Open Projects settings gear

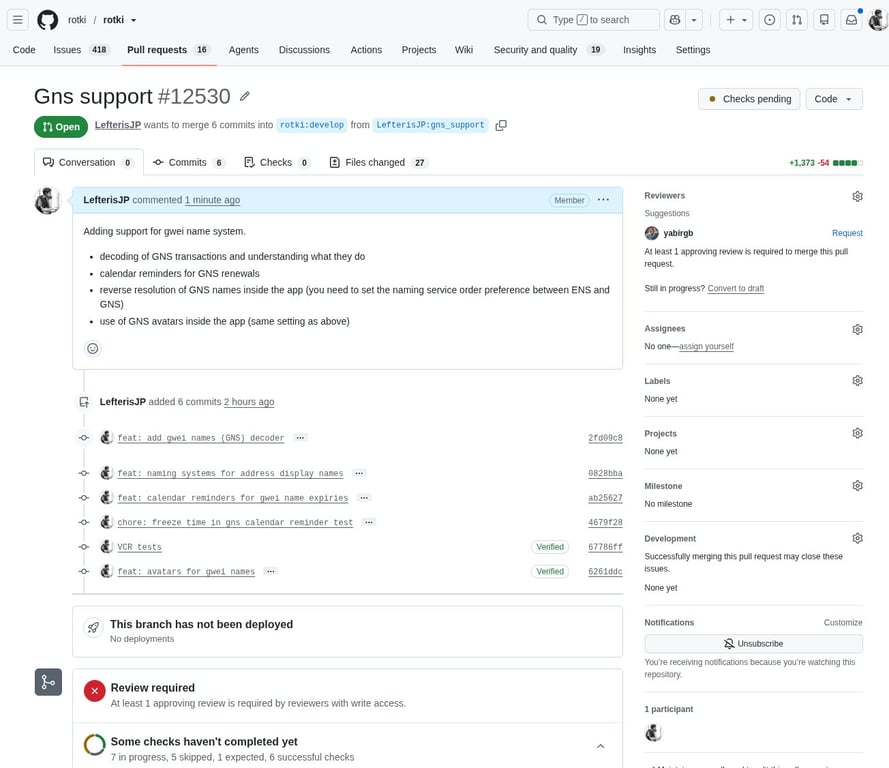point(857,433)
